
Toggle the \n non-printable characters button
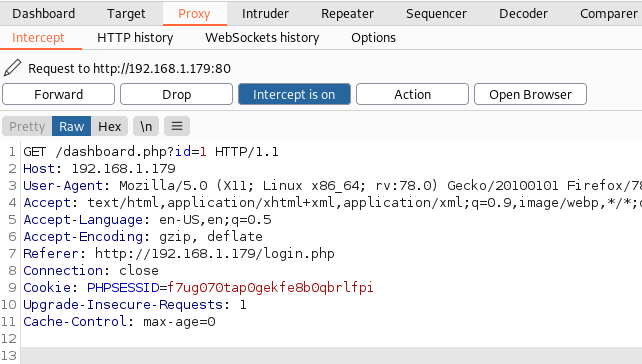click(x=146, y=126)
